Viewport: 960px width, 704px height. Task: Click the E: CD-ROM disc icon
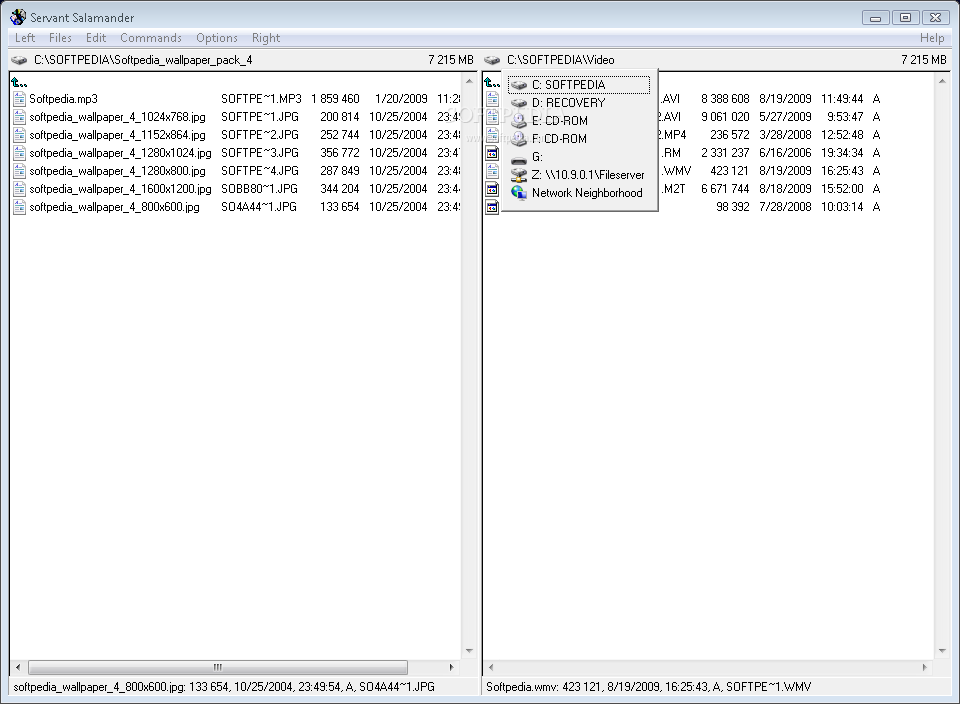519,121
